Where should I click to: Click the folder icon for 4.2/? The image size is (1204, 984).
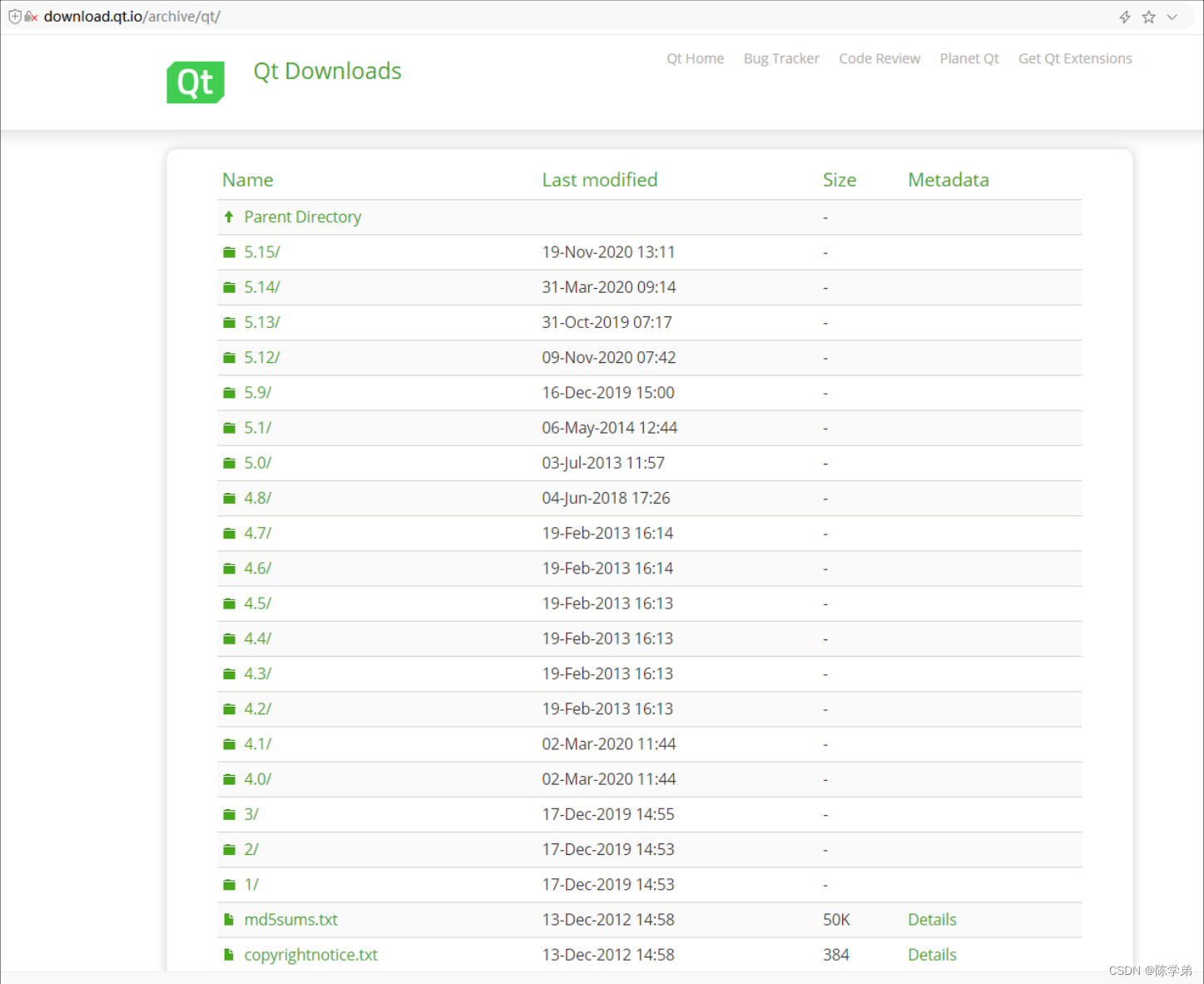(230, 709)
